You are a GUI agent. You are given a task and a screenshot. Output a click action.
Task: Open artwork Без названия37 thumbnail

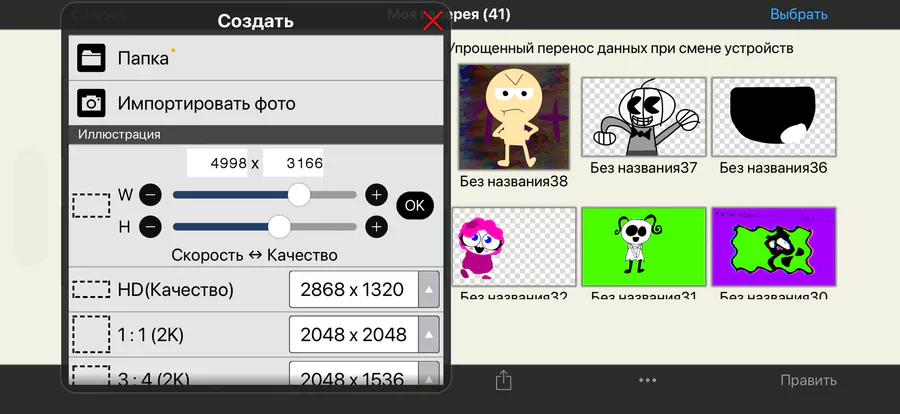pyautogui.click(x=643, y=117)
